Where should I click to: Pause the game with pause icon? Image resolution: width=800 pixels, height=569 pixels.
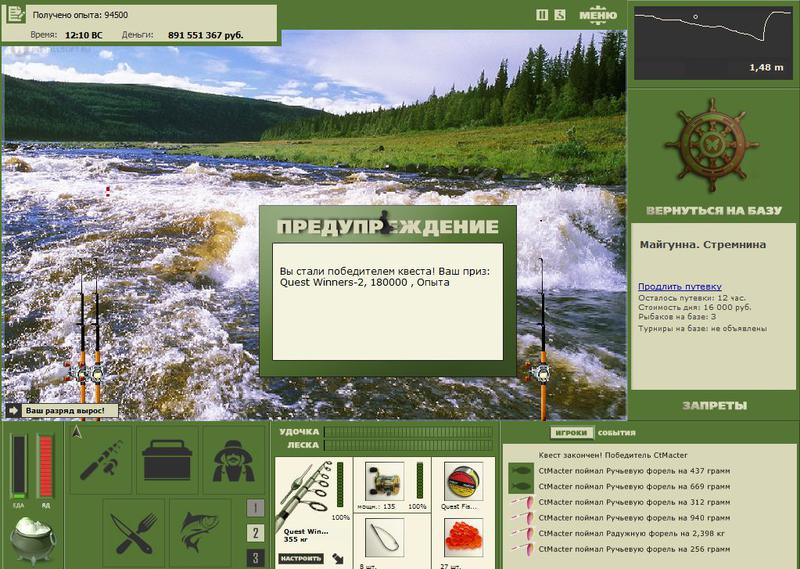coord(542,15)
